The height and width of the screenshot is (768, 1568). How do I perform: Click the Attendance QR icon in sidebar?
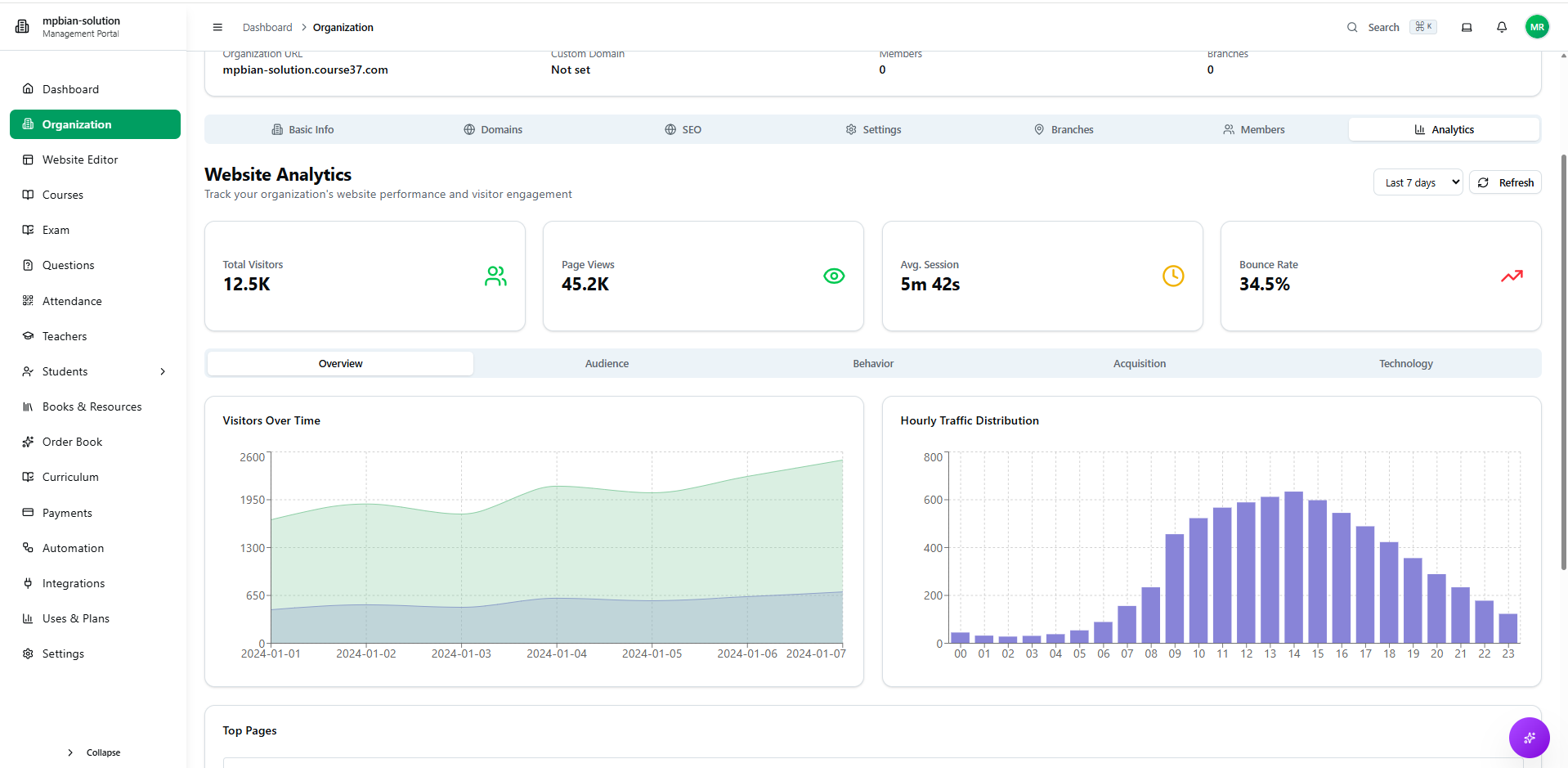click(28, 301)
